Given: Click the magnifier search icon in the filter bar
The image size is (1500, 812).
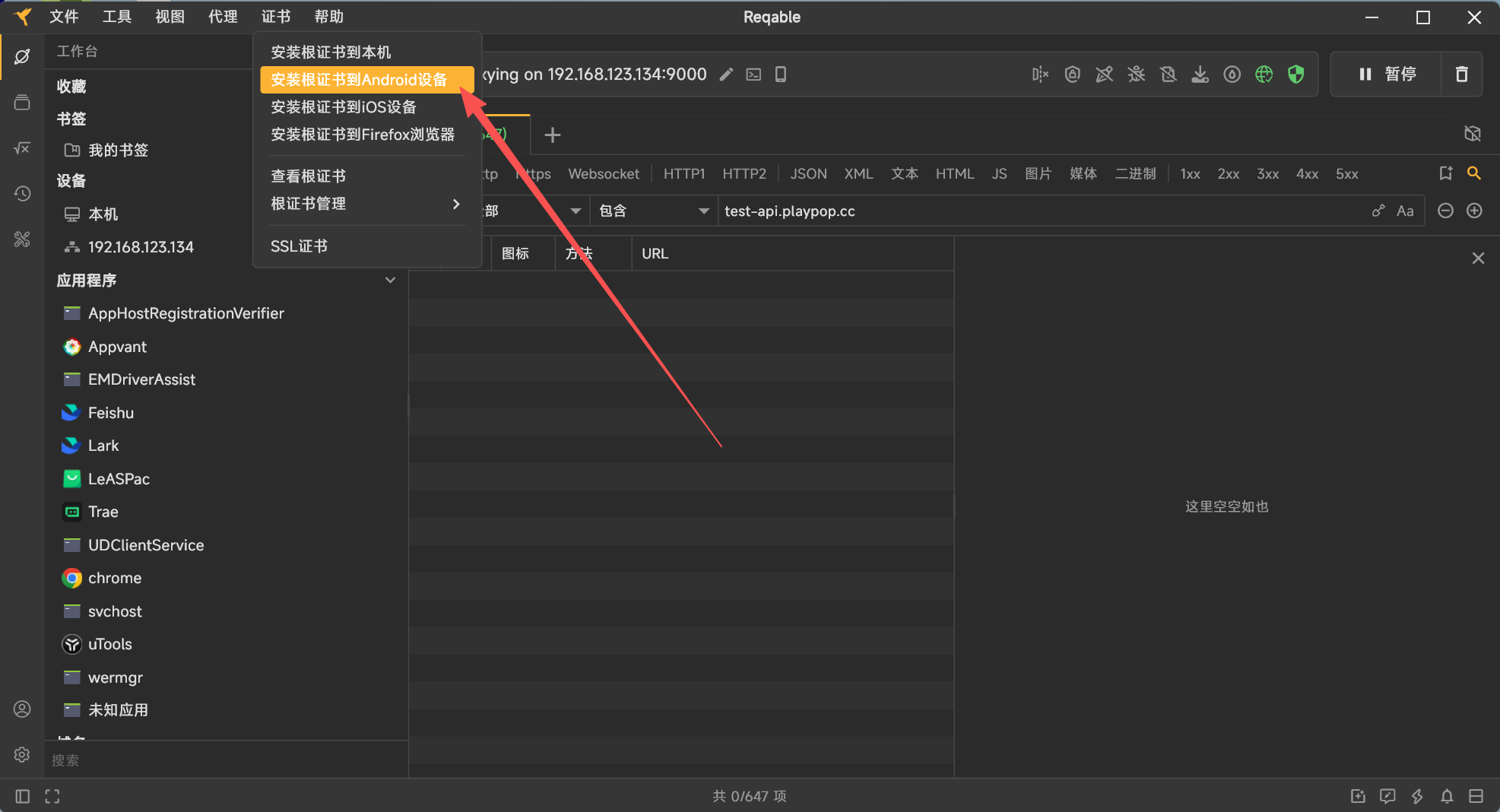Looking at the screenshot, I should point(1473,173).
